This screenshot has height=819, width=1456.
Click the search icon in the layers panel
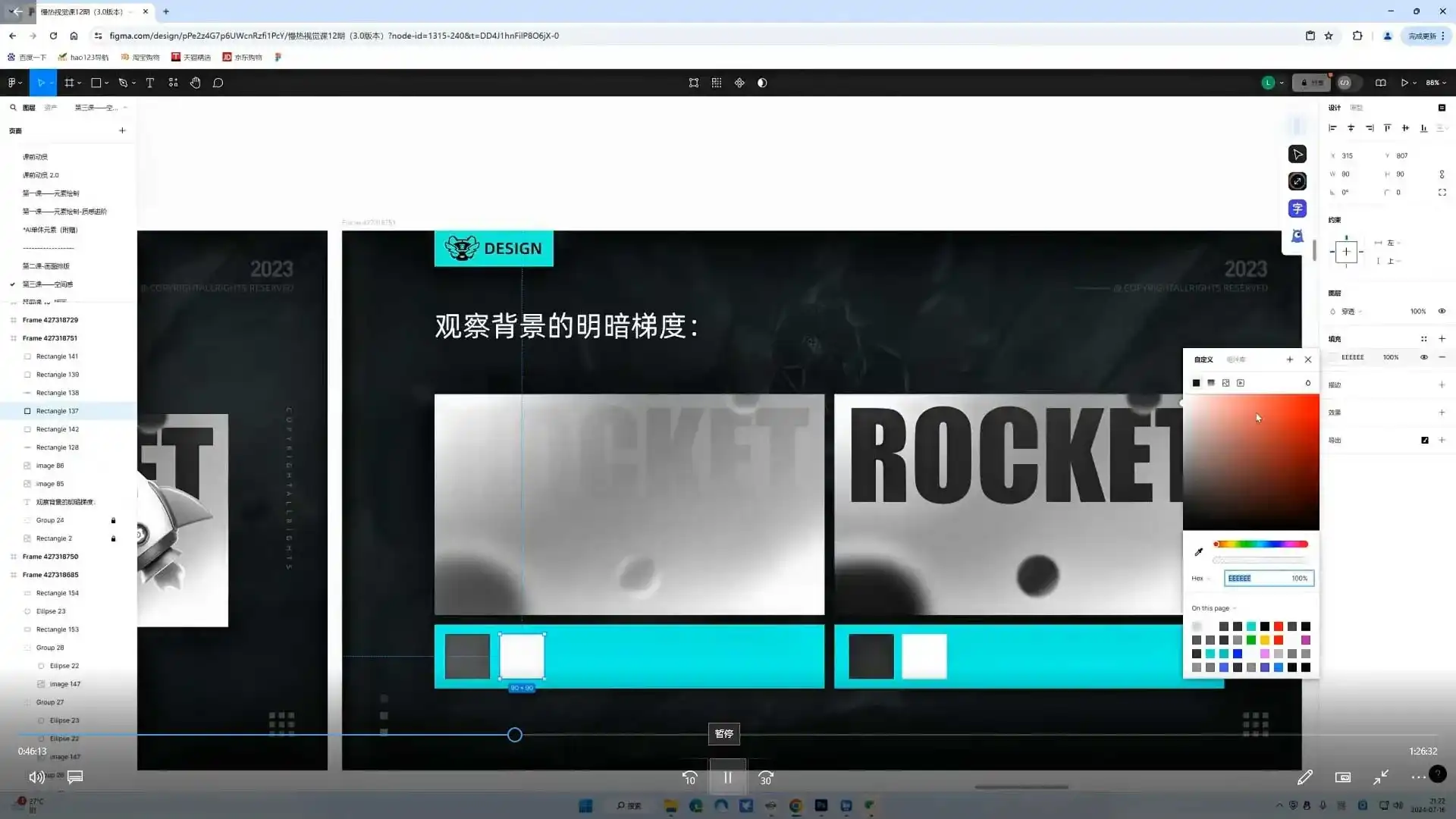point(13,108)
